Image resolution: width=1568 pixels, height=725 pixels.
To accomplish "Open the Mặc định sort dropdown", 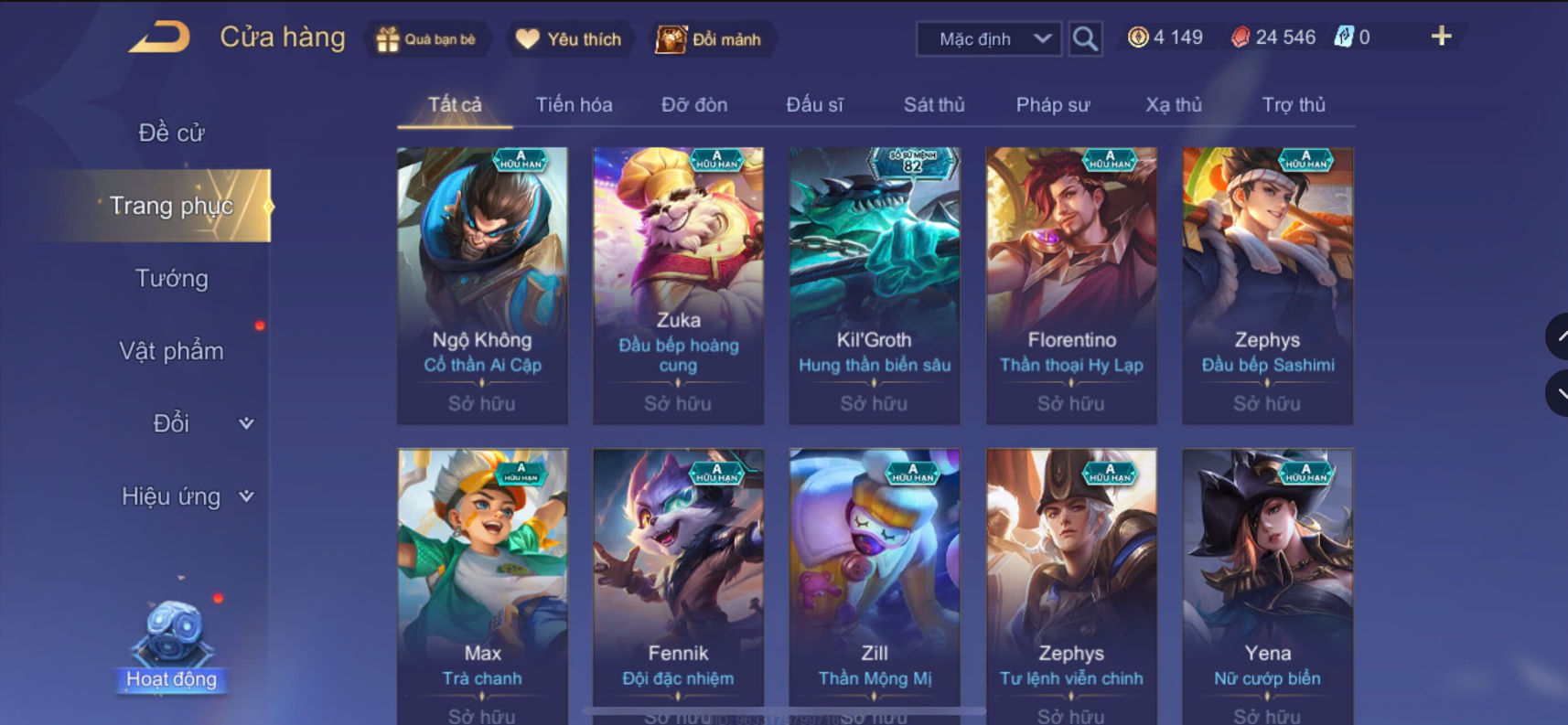I will (x=989, y=38).
